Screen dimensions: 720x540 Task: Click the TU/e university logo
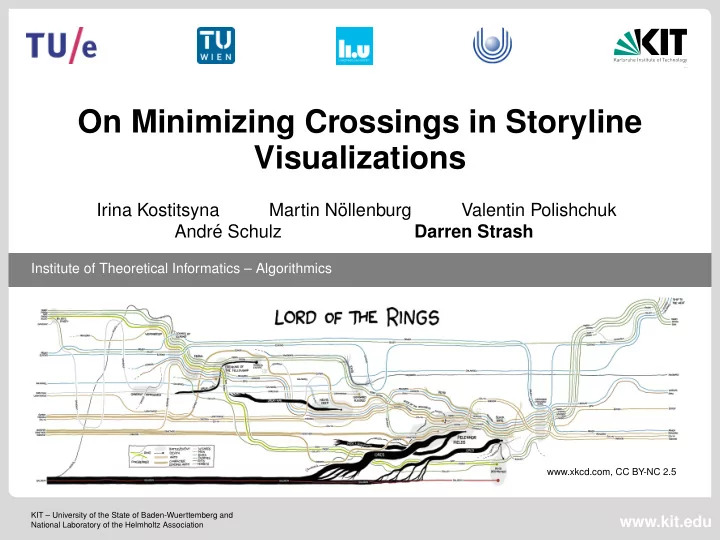click(x=62, y=45)
